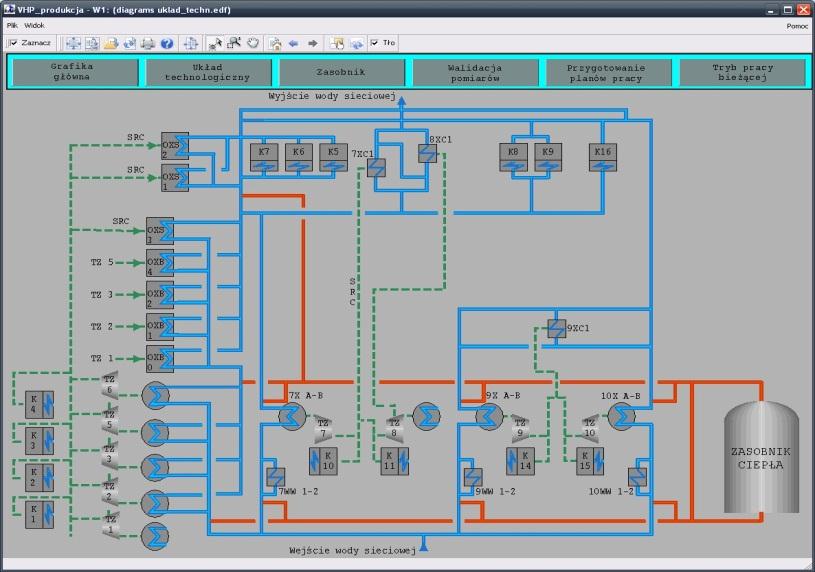Click the boiler K15 symbol
The height and width of the screenshot is (572, 815).
click(x=590, y=461)
